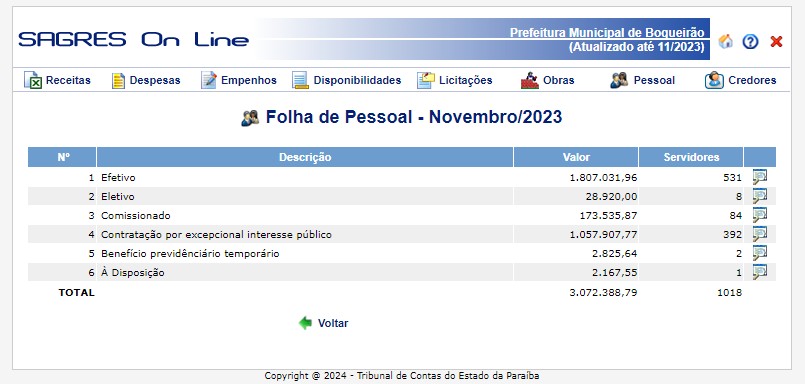
Task: Open details icon for Benefício previdenciário row
Action: point(760,253)
